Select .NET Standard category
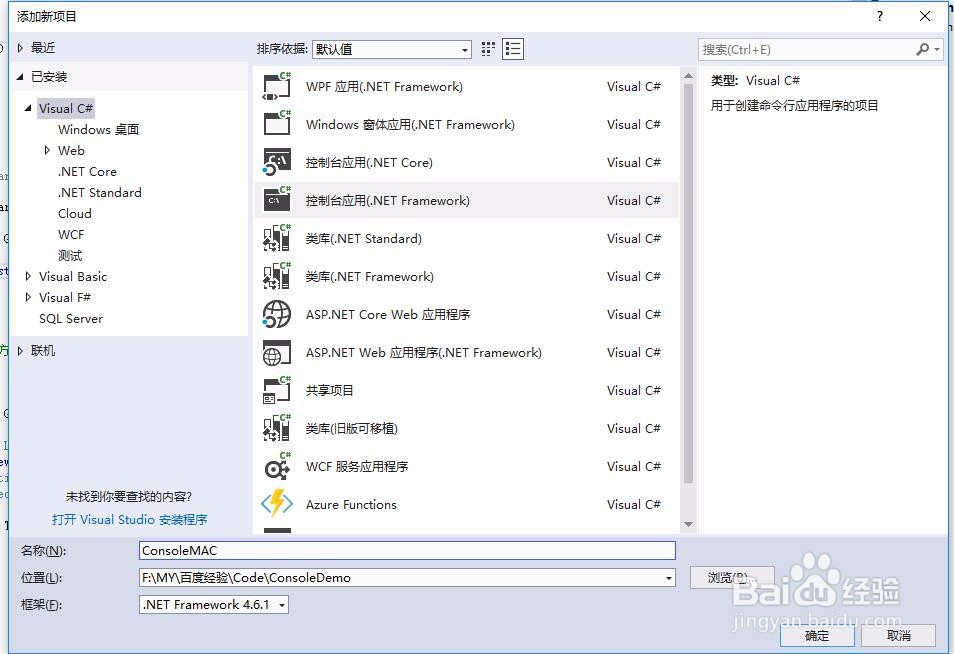Screen dimensions: 954x654 (100, 192)
